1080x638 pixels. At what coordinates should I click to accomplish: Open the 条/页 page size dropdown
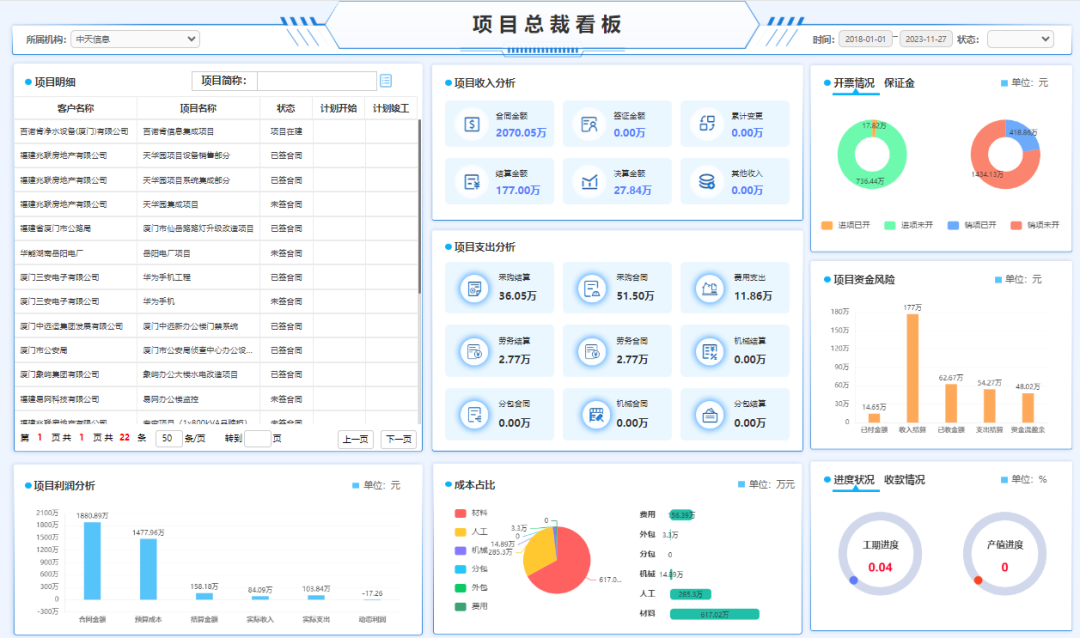coord(169,438)
